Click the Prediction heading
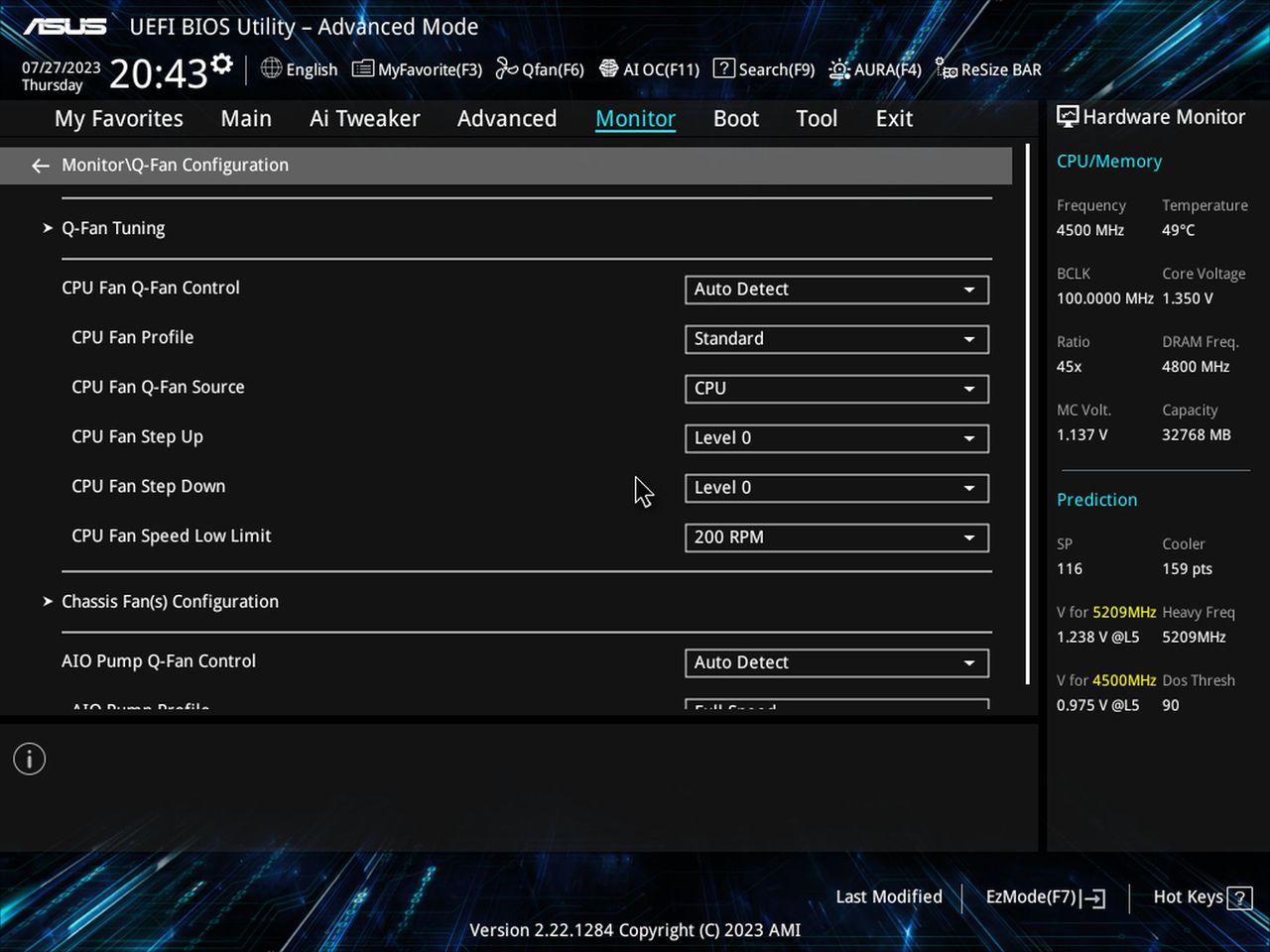 point(1097,500)
